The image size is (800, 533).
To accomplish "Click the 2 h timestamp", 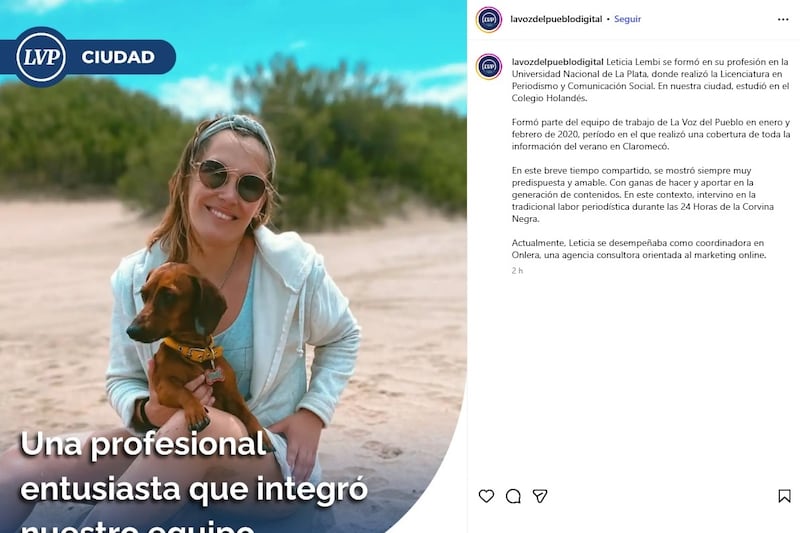I will point(517,271).
